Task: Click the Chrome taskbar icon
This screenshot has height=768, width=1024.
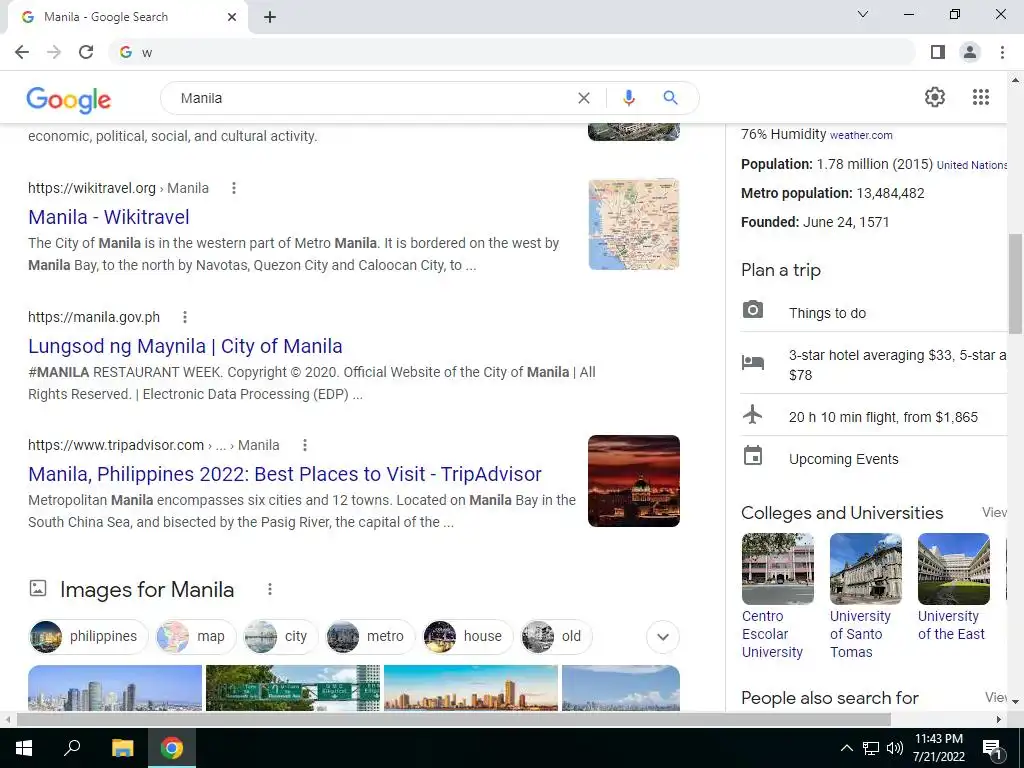Action: (x=172, y=748)
